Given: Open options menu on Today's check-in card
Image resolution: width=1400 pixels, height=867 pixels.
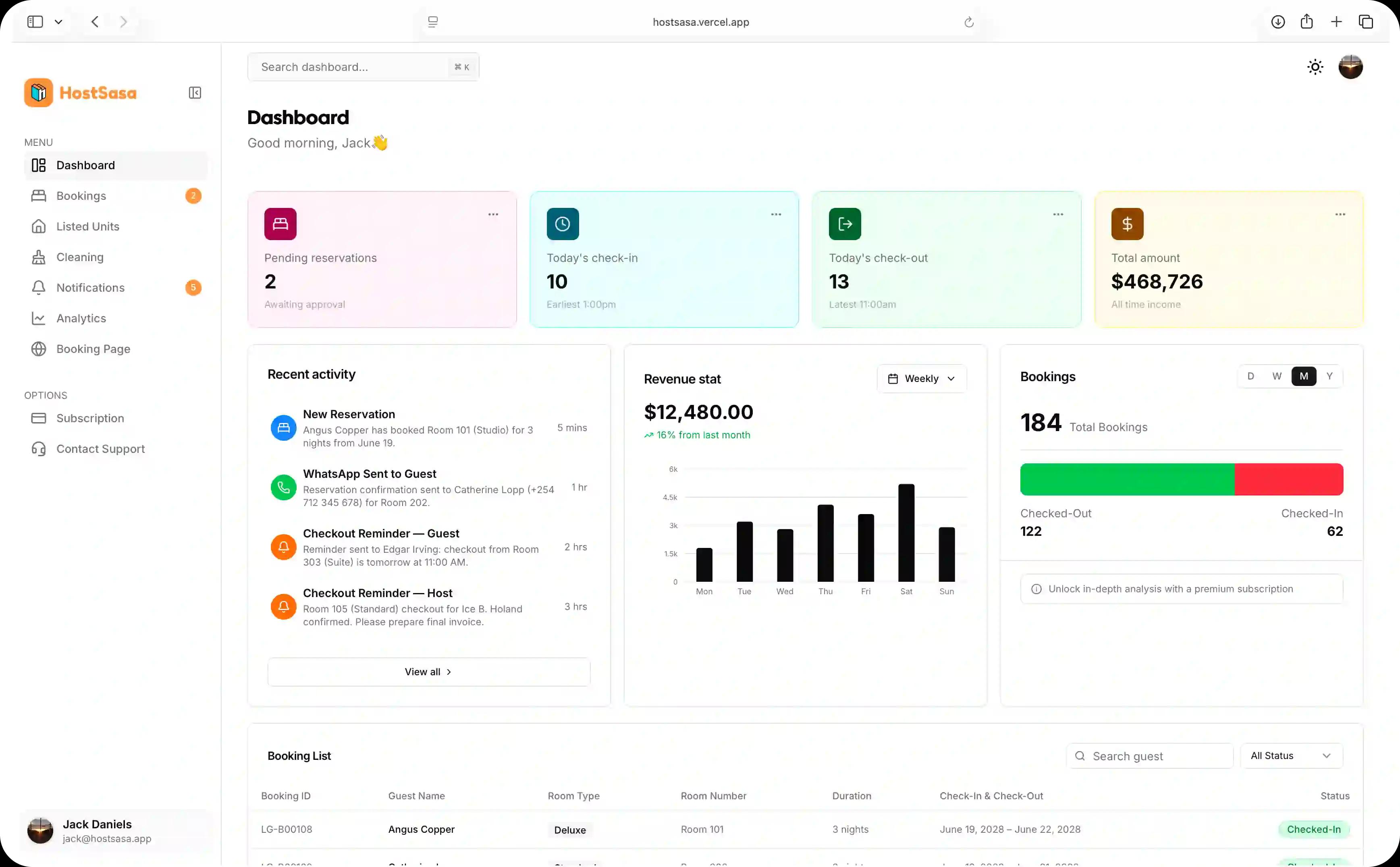Looking at the screenshot, I should click(776, 214).
